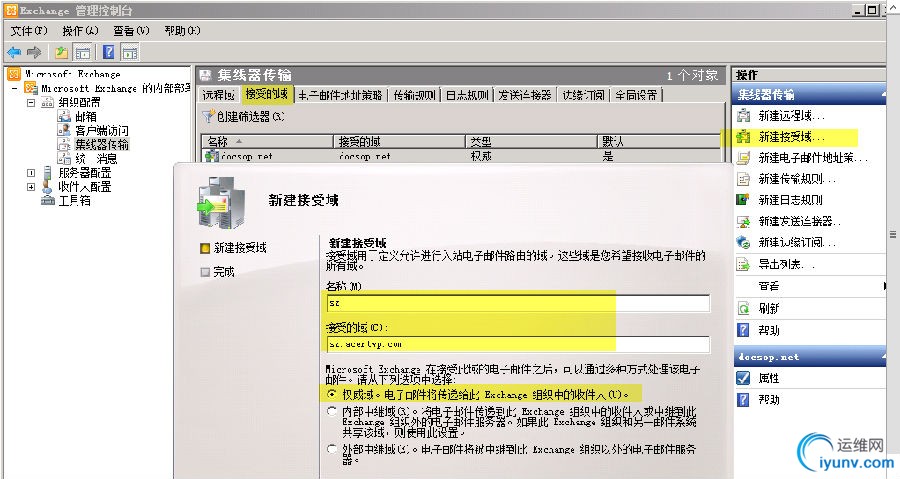Collapse the 集线器传输 actions section header
The height and width of the screenshot is (479, 900).
(x=883, y=95)
